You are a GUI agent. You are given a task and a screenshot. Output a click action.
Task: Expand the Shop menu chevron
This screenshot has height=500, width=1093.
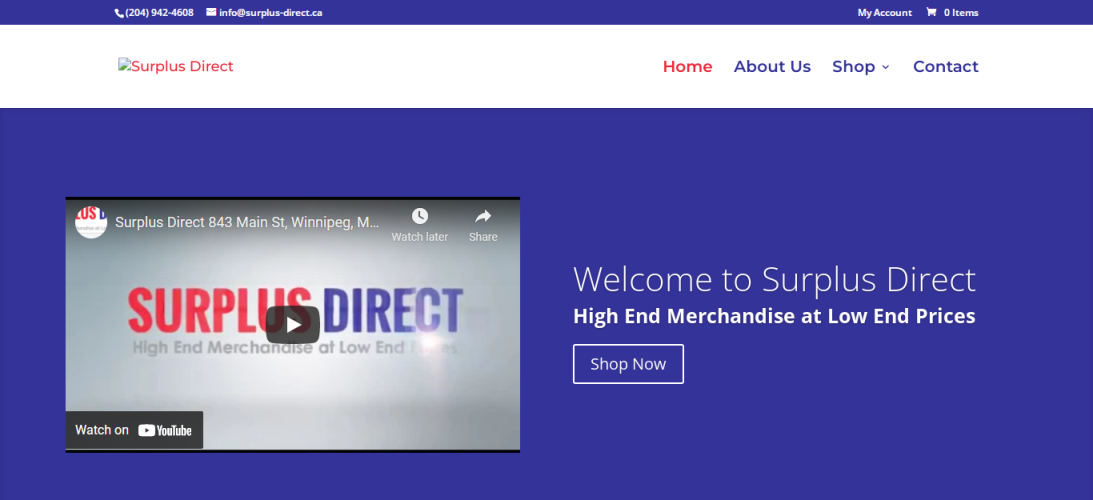(x=885, y=67)
